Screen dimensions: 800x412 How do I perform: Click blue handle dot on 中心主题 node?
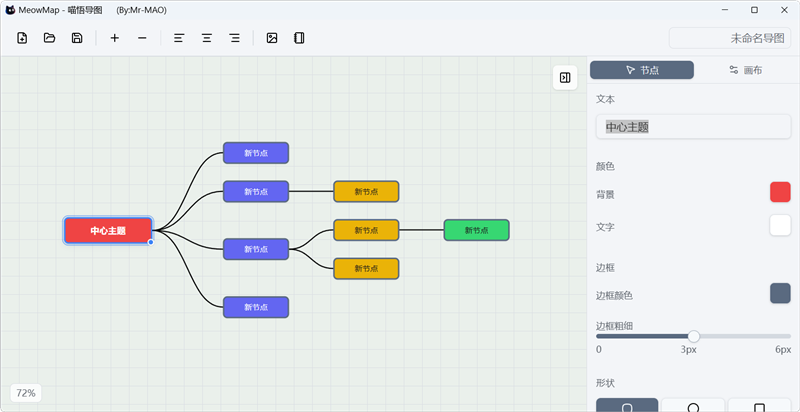(151, 242)
